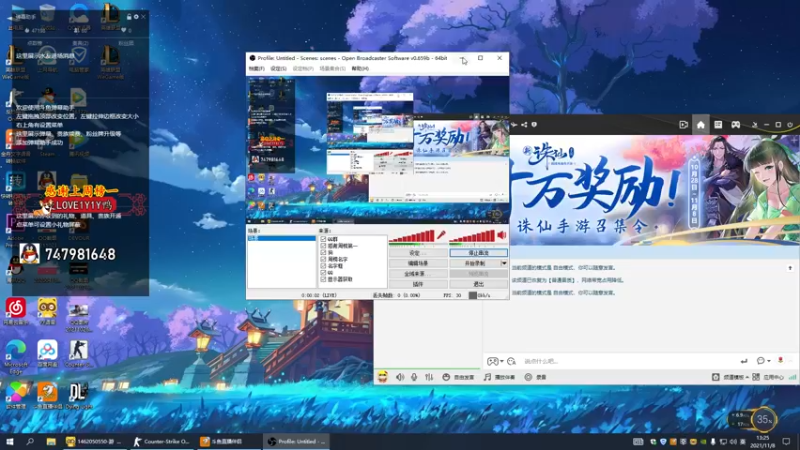Open the 场景集合(S) menu in OBS
The image size is (800, 450).
[x=332, y=68]
